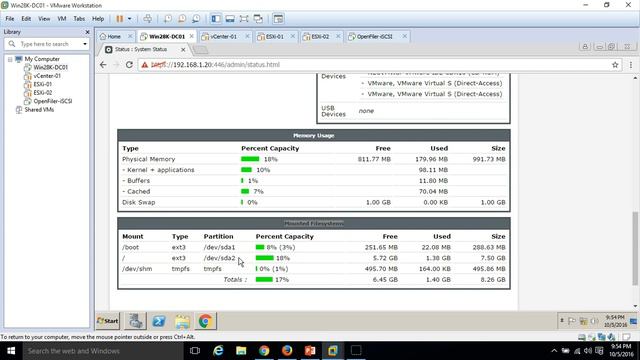Open a new browser tab in Chrome
The width and height of the screenshot is (640, 360).
200,50
